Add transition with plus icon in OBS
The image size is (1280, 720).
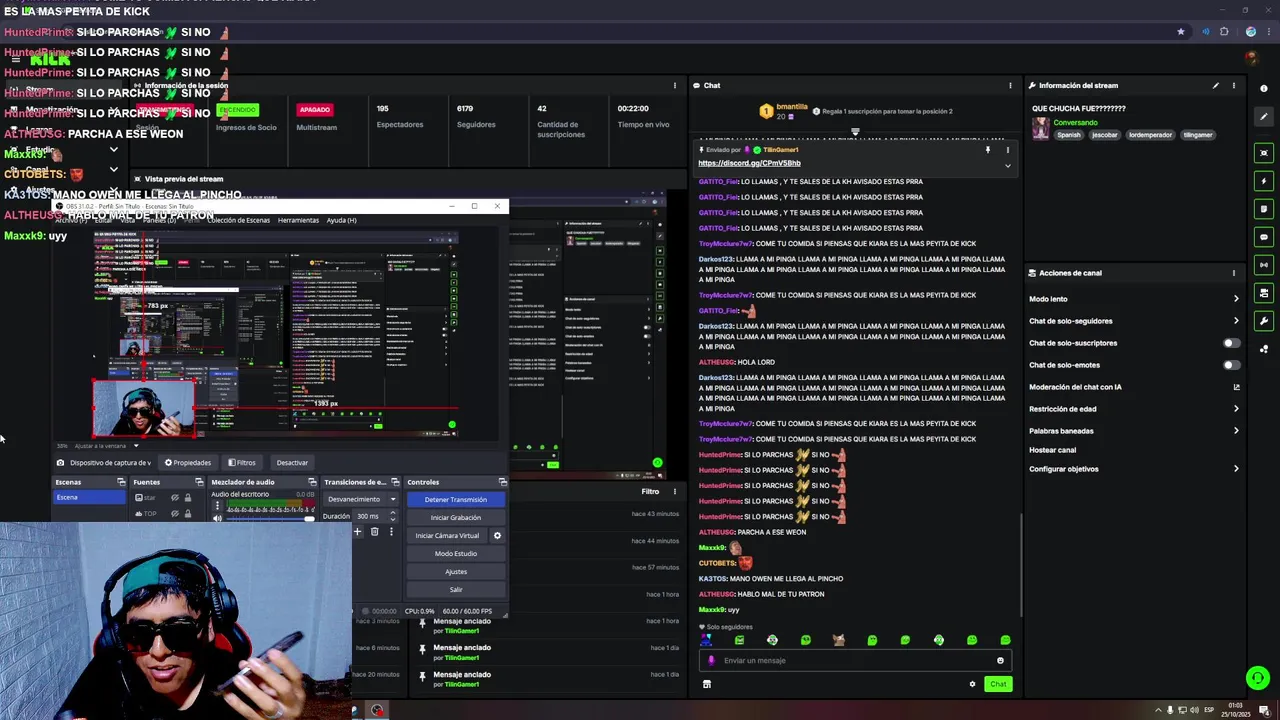357,532
